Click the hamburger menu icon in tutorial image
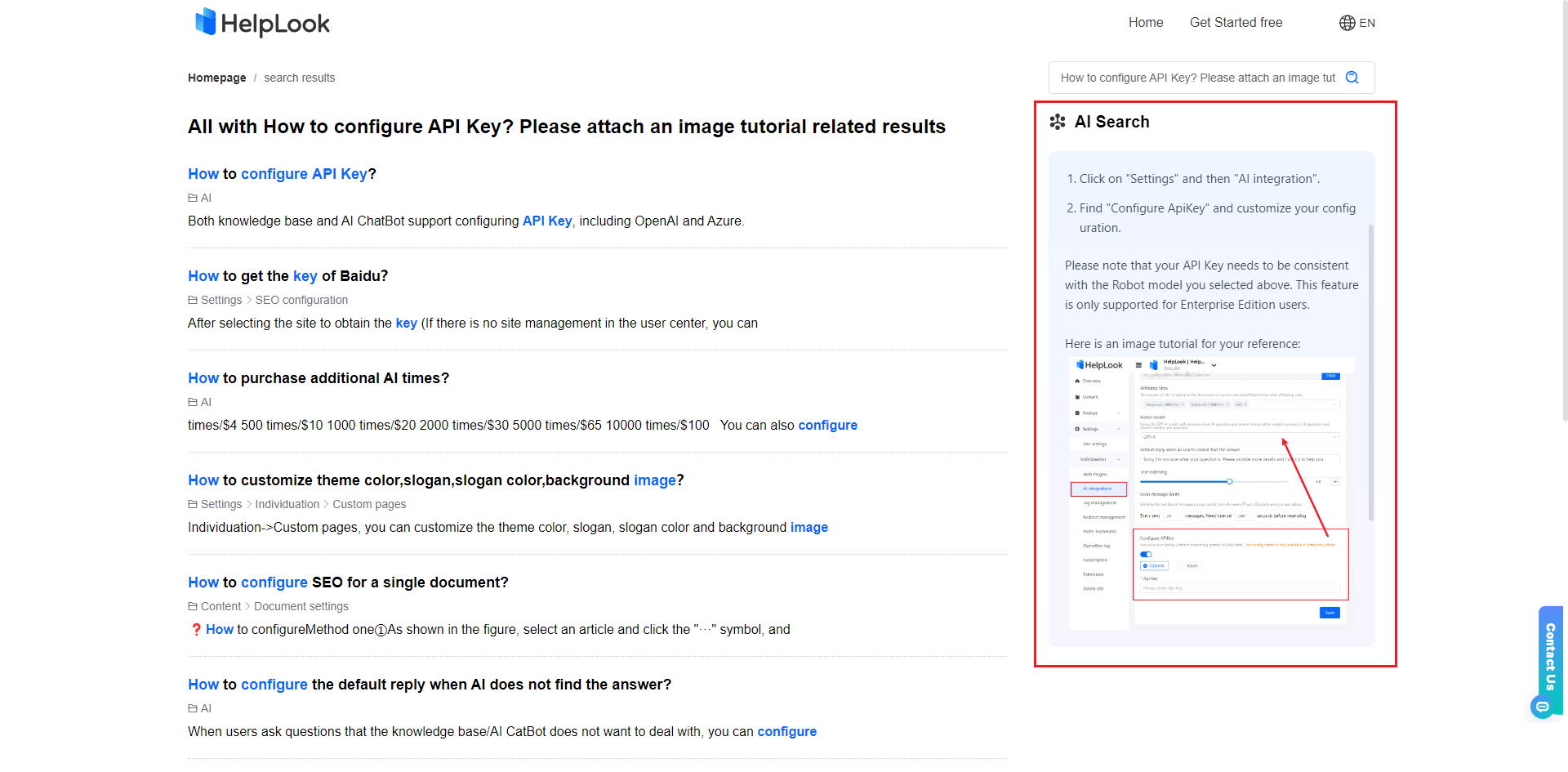Viewport: 1568px width, 772px height. click(x=1138, y=365)
